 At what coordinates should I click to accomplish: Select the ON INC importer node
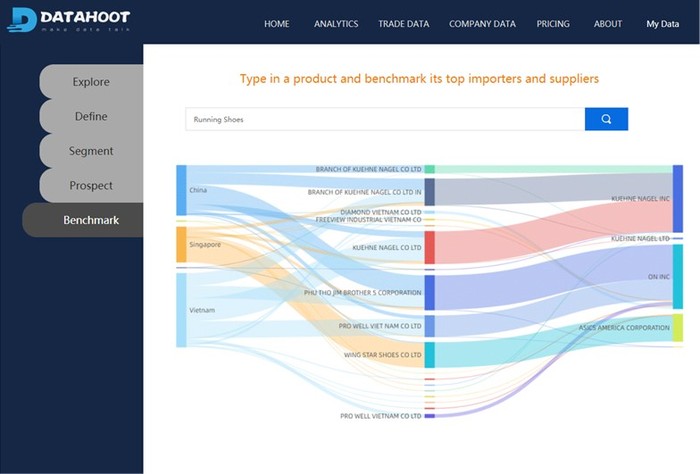pos(678,277)
